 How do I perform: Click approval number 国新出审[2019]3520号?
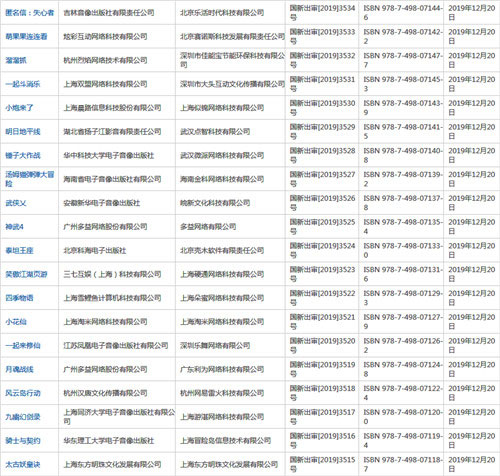pyautogui.click(x=322, y=346)
